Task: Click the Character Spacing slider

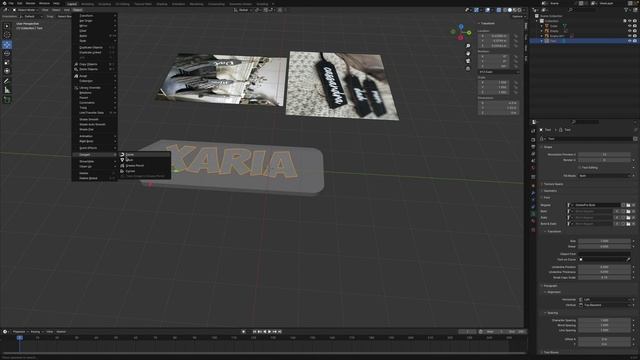Action: [x=604, y=320]
